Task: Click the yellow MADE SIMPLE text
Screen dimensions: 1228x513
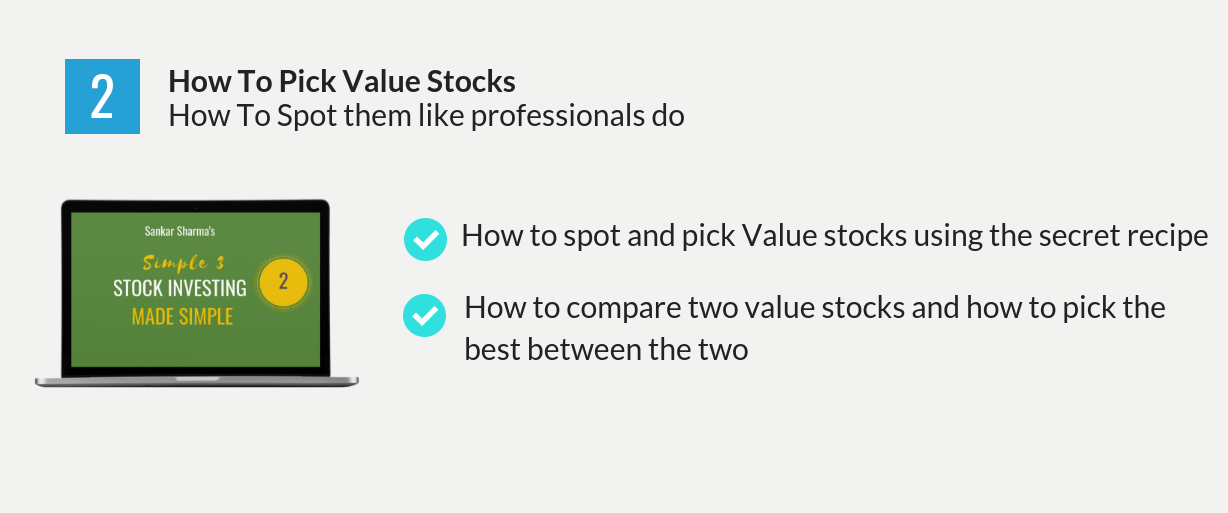Action: 182,317
